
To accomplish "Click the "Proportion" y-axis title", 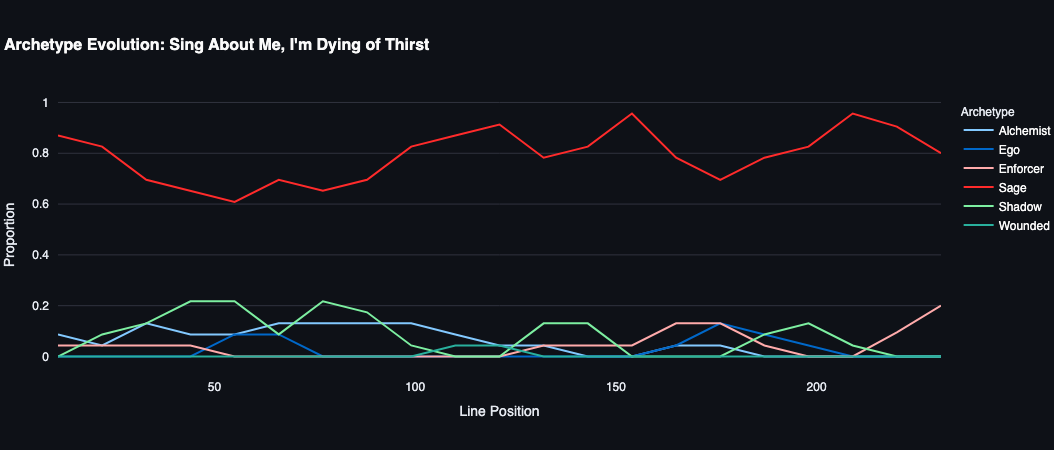I will pos(10,235).
